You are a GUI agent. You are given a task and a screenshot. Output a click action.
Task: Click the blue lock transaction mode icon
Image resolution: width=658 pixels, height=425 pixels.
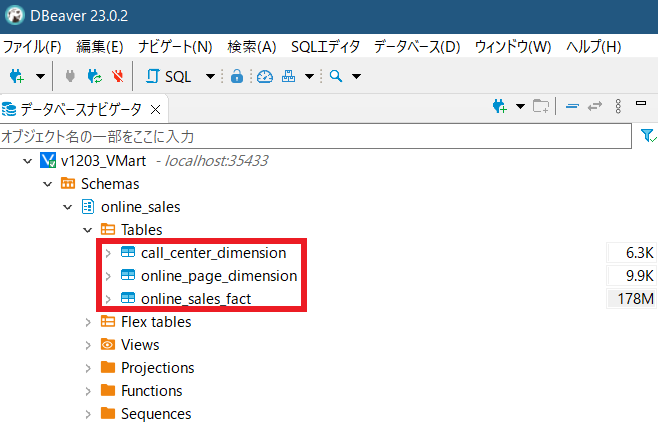coord(237,76)
